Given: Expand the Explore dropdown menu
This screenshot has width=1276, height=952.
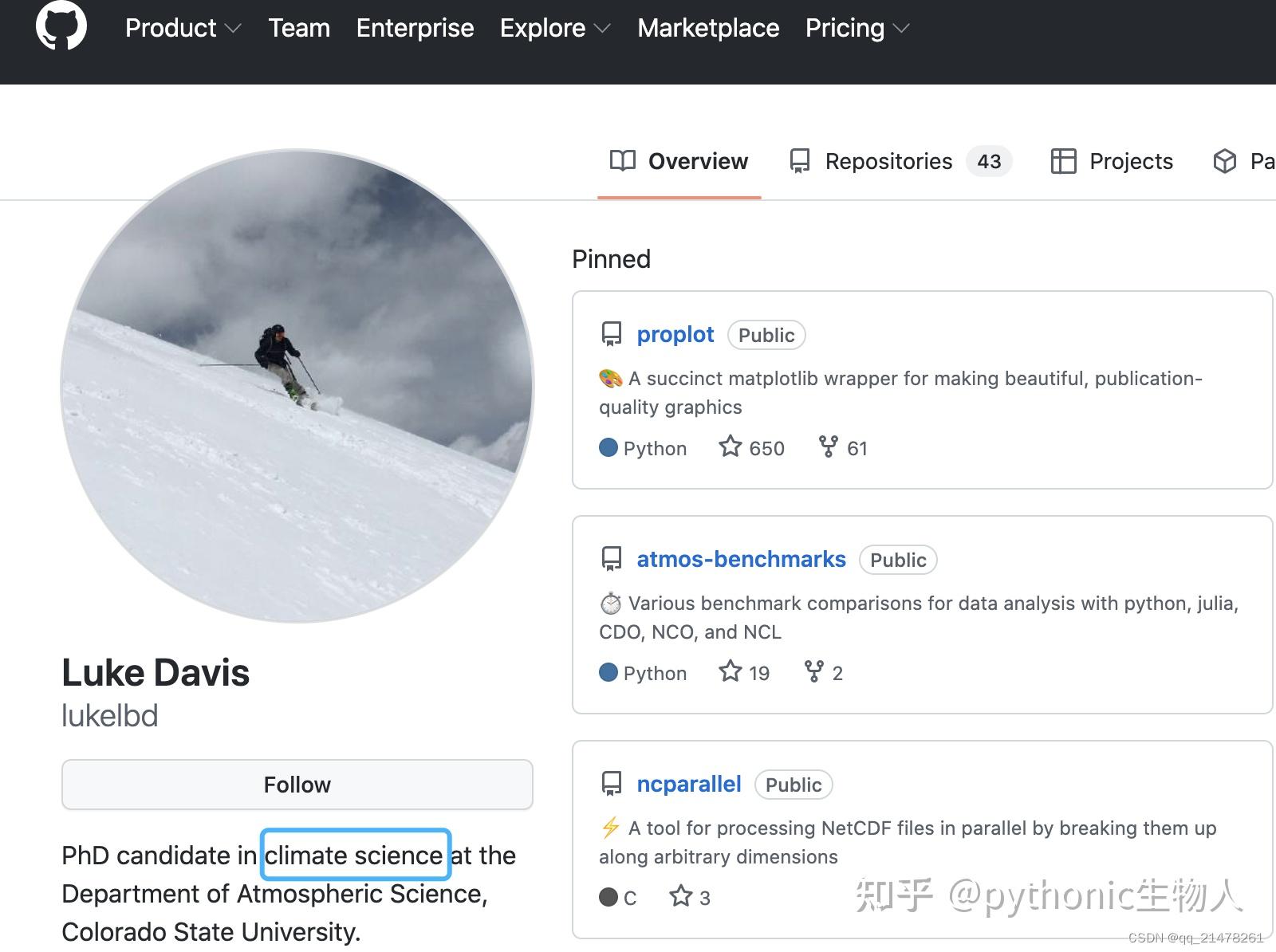Looking at the screenshot, I should 555,28.
